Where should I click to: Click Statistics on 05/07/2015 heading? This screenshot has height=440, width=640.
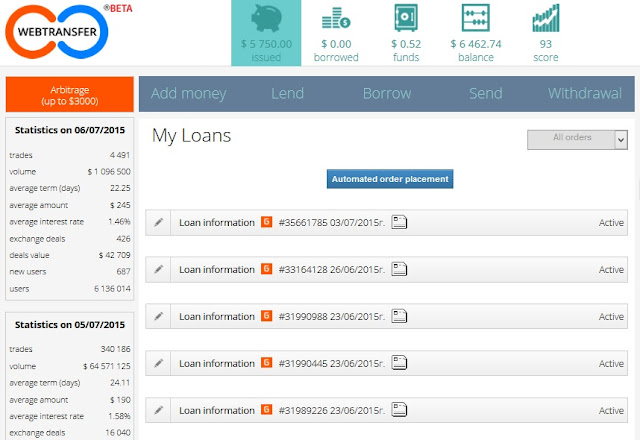point(70,324)
